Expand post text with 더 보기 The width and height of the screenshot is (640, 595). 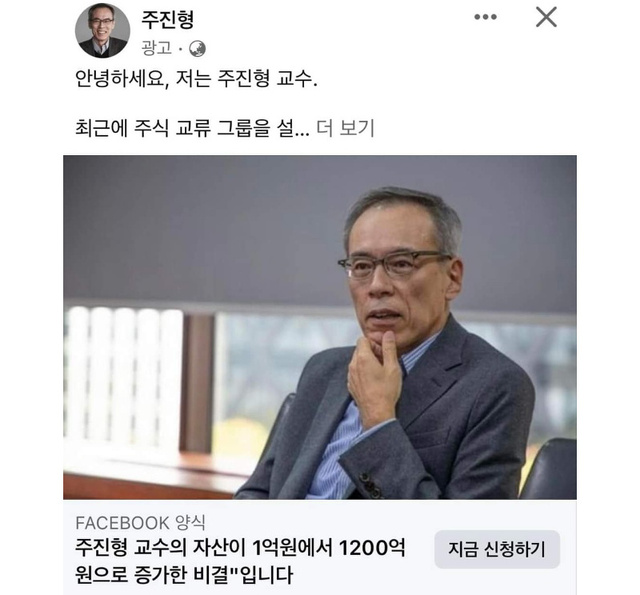[345, 128]
